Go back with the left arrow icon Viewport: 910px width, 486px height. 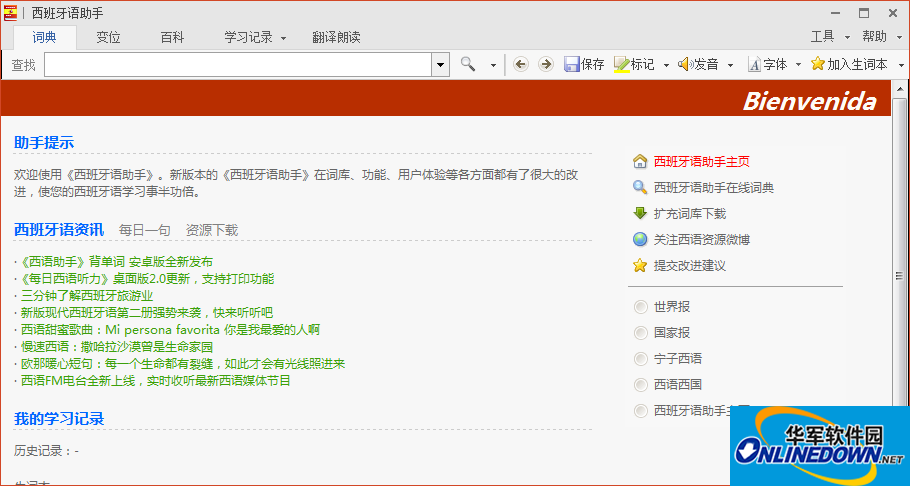click(520, 64)
